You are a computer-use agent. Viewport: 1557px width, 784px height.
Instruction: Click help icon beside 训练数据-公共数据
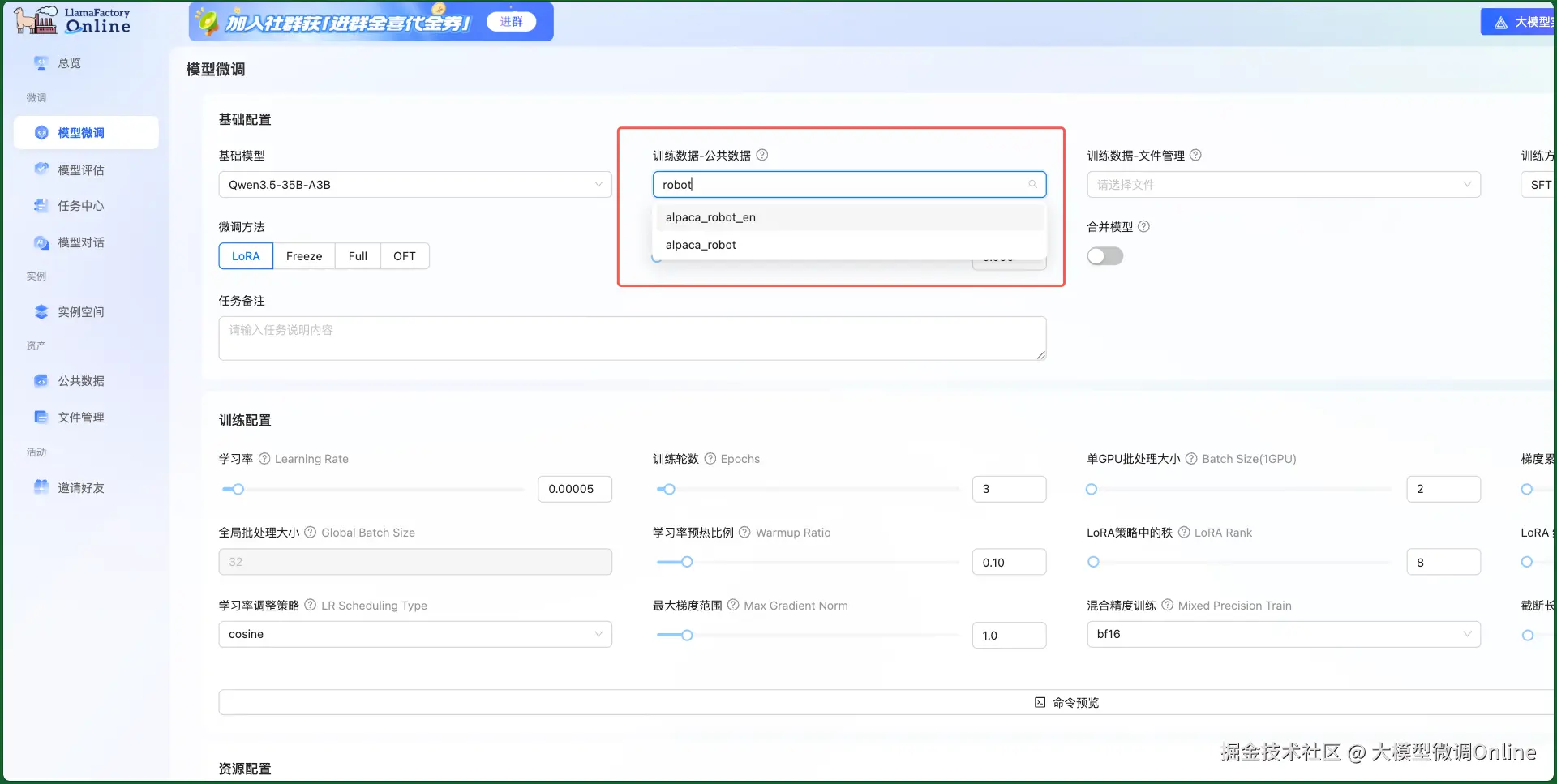[x=762, y=155]
